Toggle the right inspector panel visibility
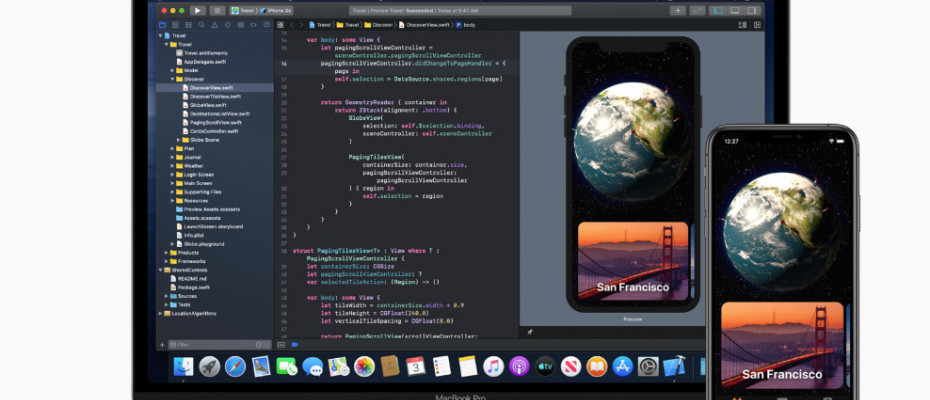930x400 pixels. (752, 11)
